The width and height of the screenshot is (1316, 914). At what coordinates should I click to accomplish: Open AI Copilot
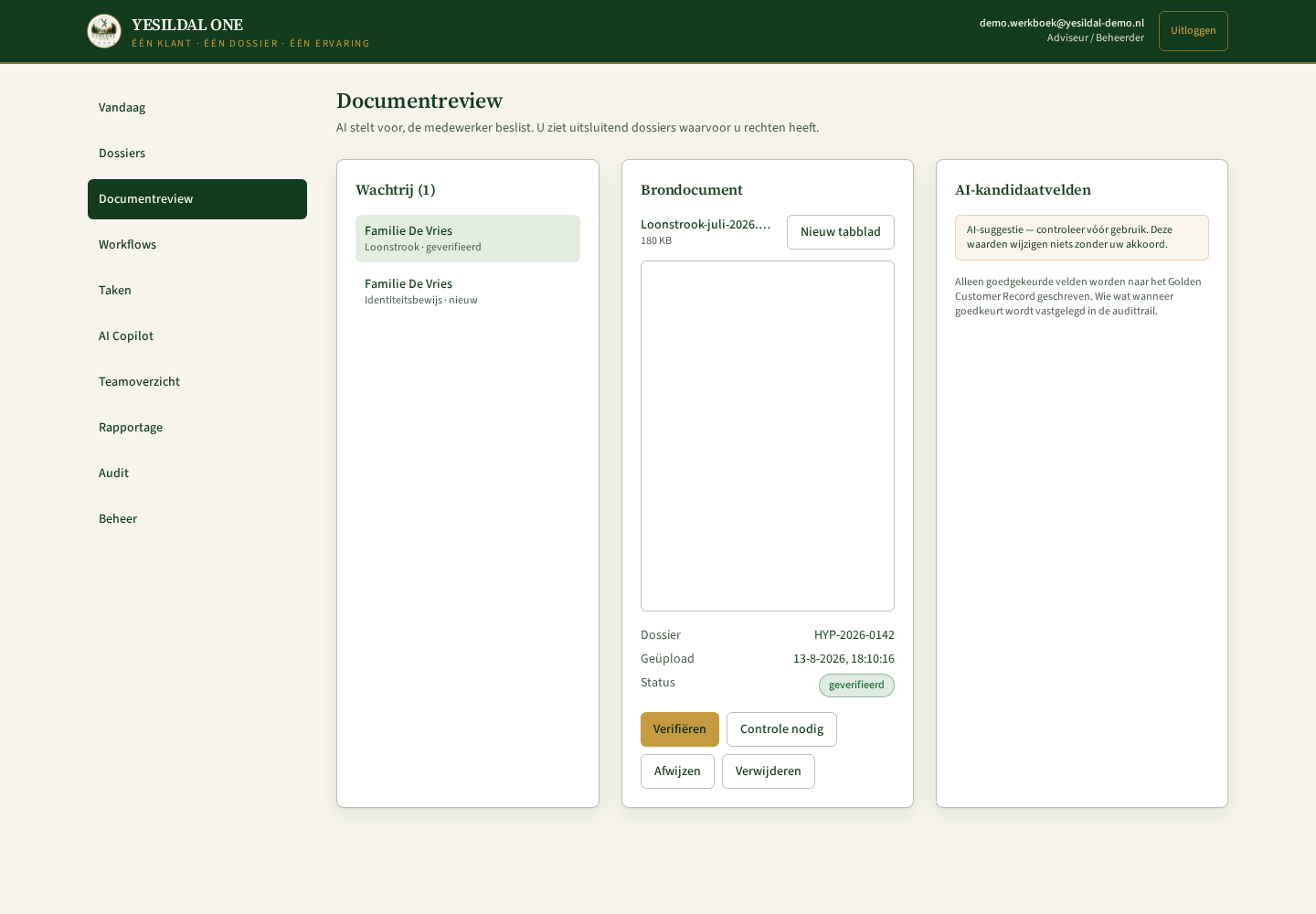(x=197, y=336)
